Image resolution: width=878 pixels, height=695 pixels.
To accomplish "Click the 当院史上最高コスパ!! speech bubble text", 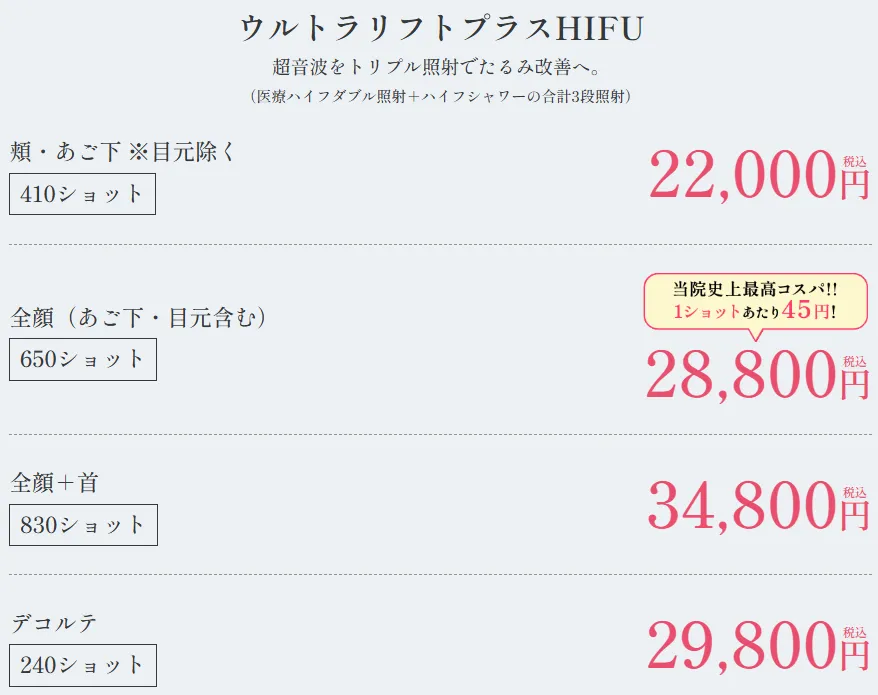I will point(755,289).
